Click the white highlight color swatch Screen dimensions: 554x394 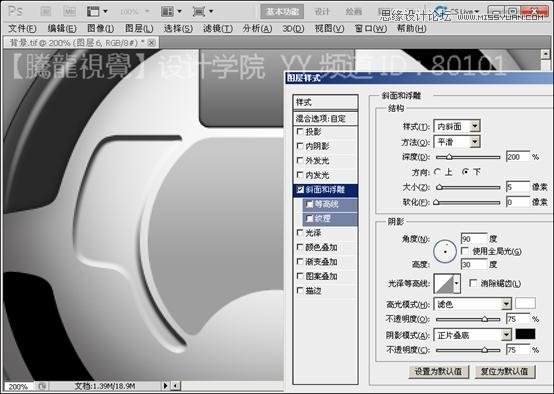[x=525, y=304]
